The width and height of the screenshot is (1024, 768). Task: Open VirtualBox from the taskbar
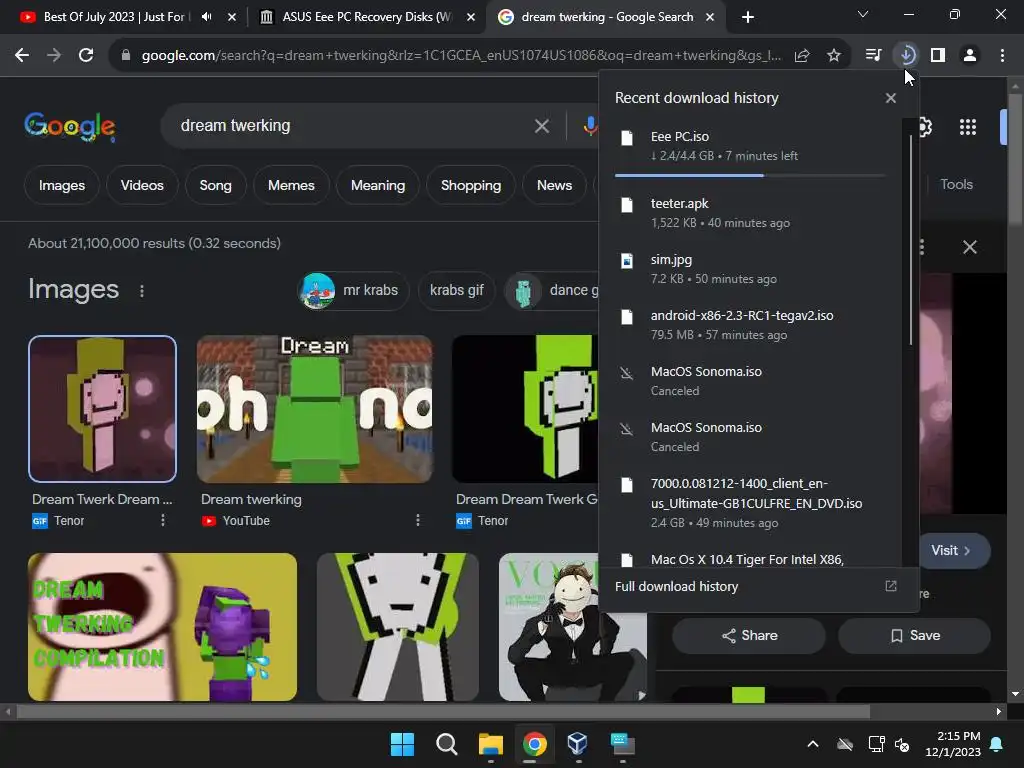578,744
